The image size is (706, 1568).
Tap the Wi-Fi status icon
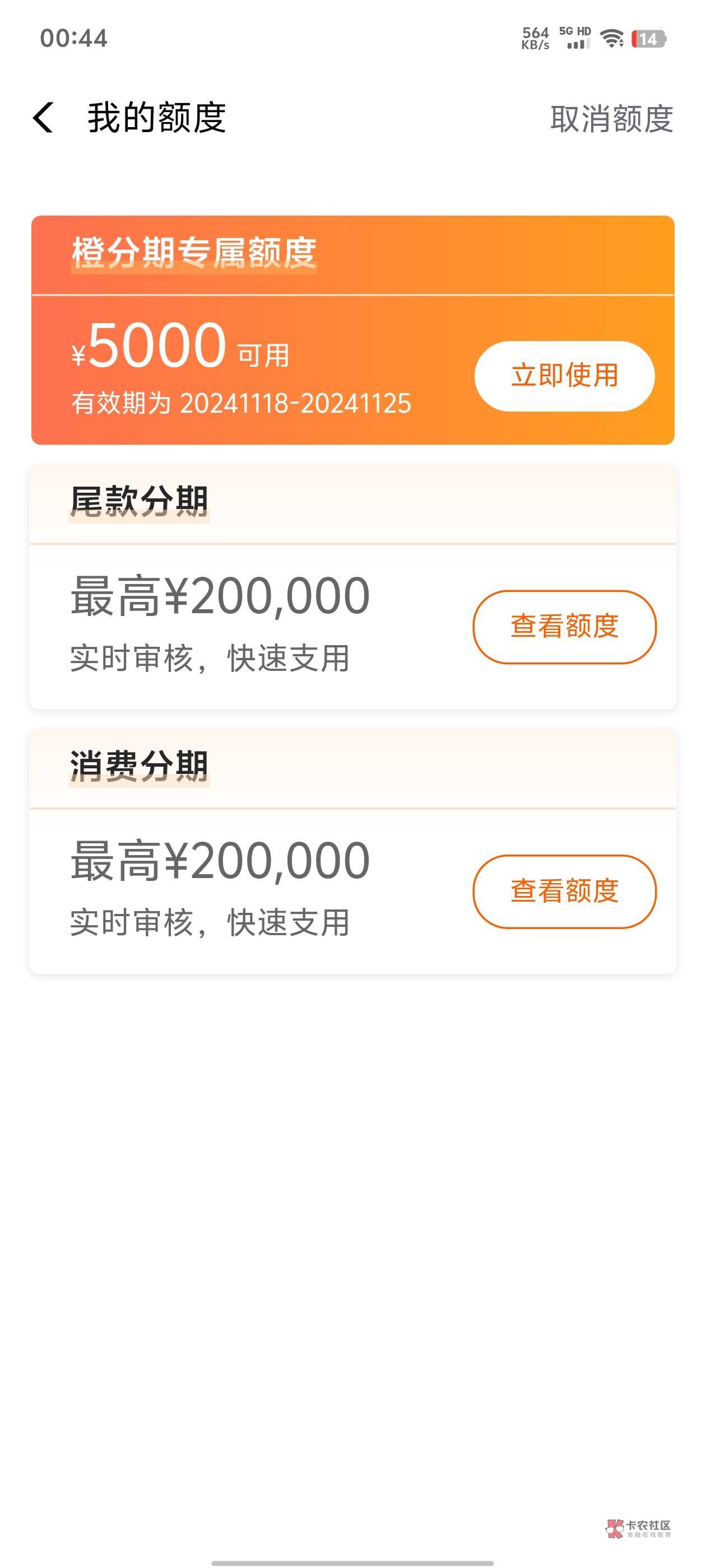pyautogui.click(x=611, y=39)
